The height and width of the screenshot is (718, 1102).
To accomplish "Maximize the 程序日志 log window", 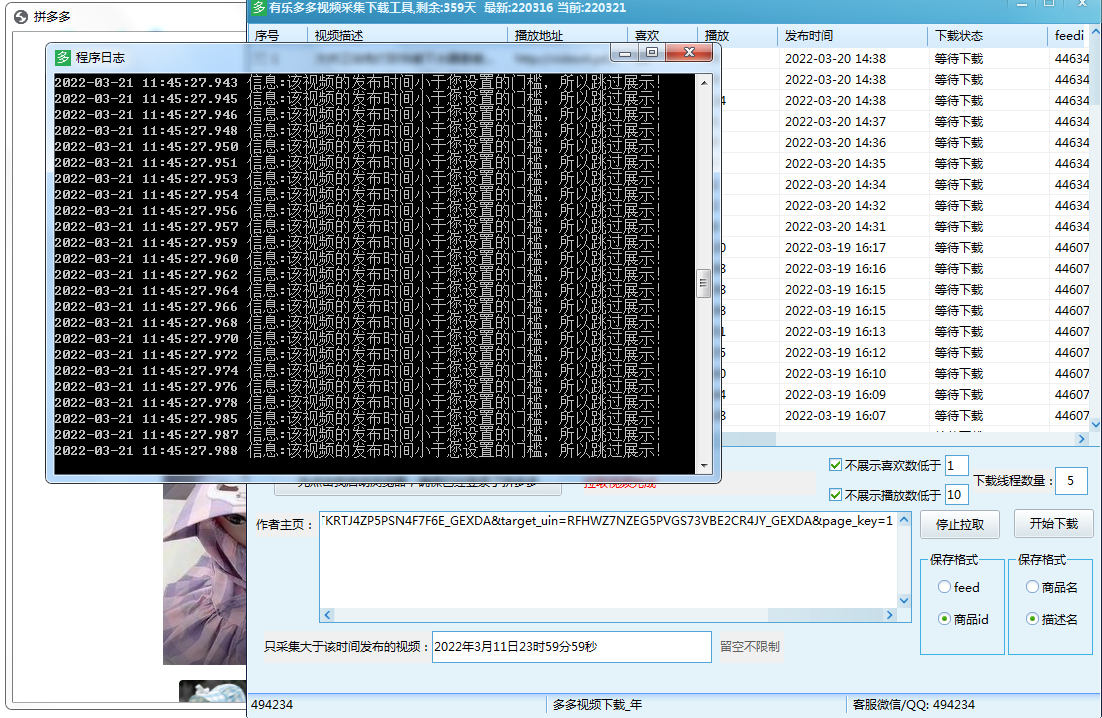I will 652,52.
